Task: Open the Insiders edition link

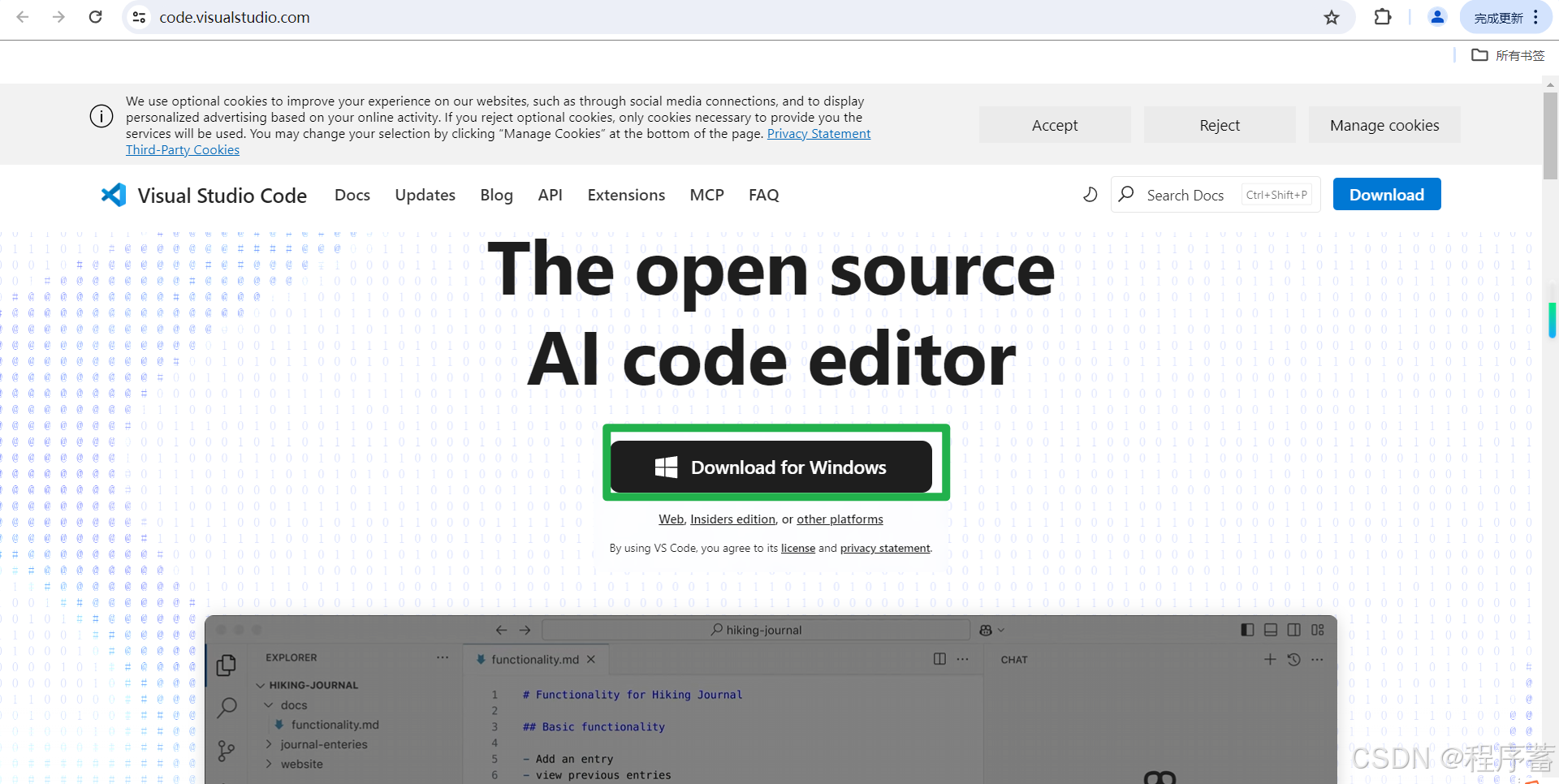Action: [732, 519]
